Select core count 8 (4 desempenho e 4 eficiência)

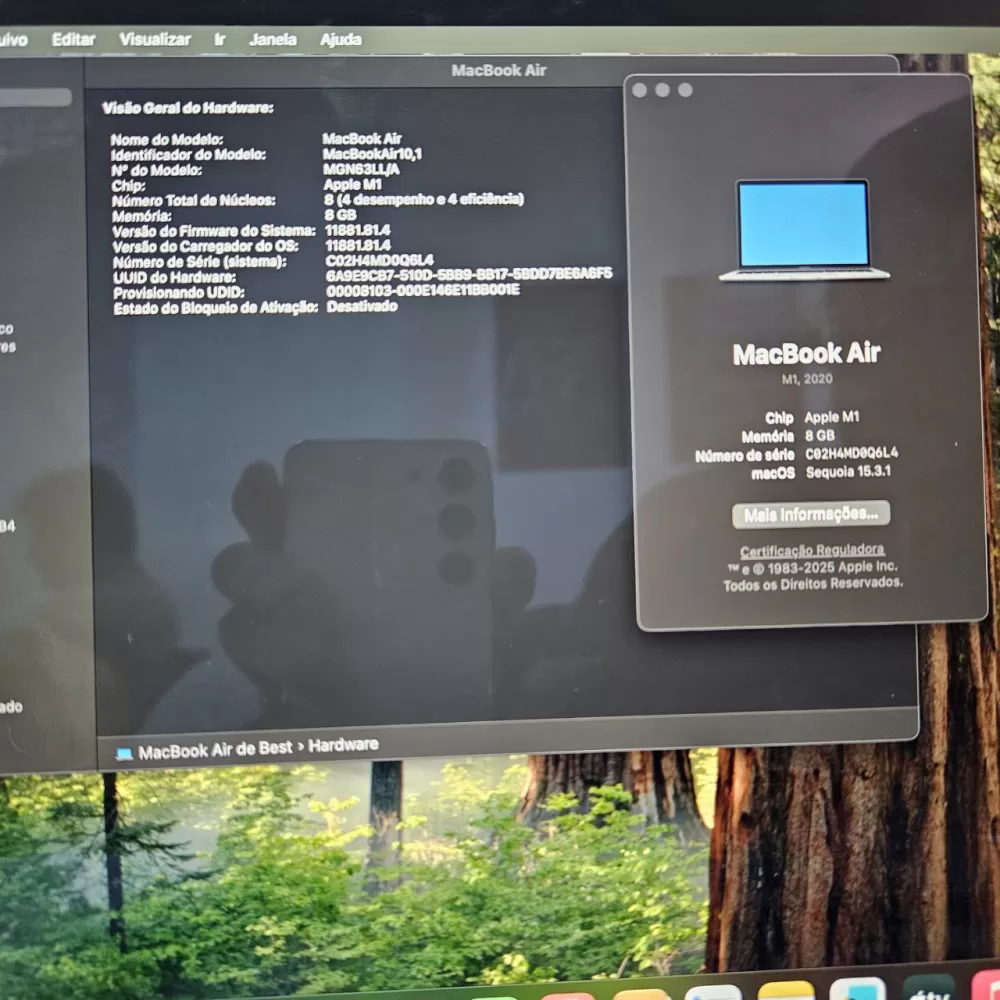point(423,199)
